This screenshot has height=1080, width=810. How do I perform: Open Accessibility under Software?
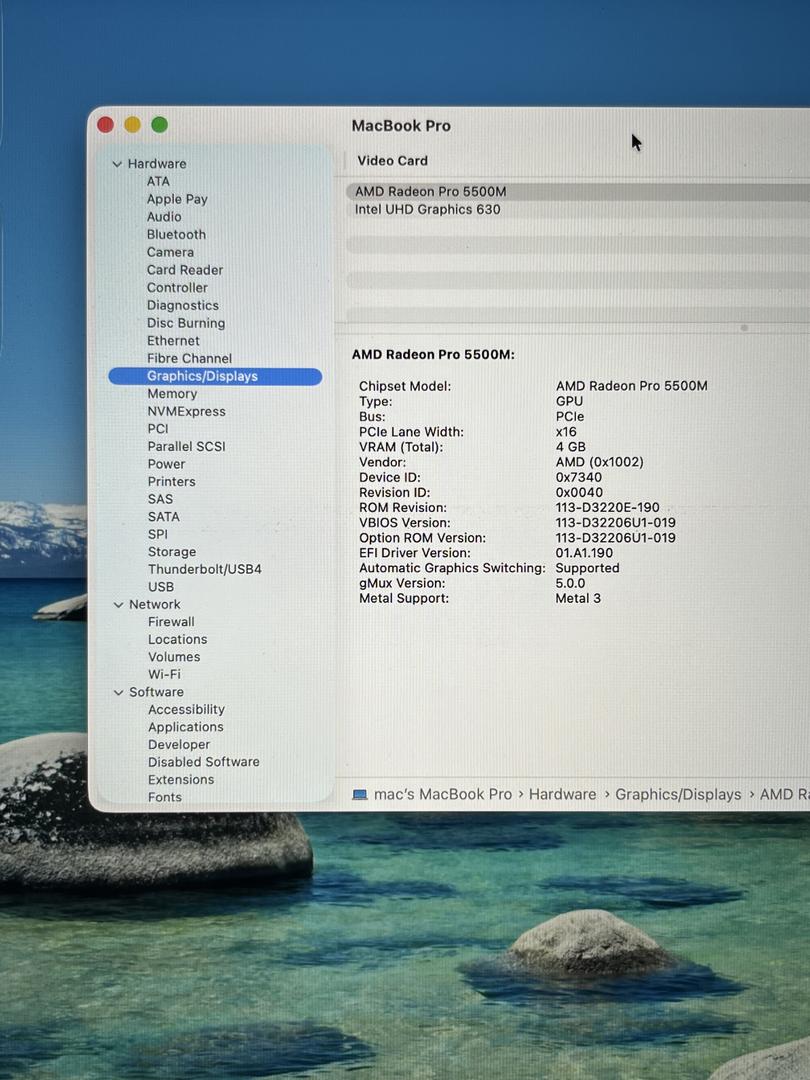[x=187, y=709]
